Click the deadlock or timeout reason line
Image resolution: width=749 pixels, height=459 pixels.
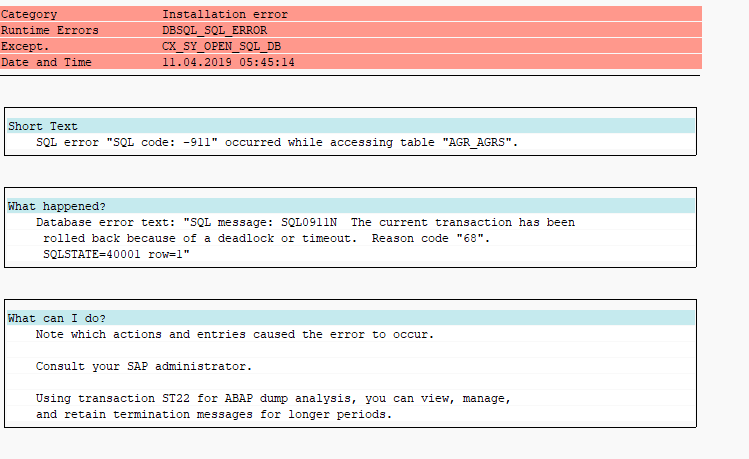click(267, 238)
